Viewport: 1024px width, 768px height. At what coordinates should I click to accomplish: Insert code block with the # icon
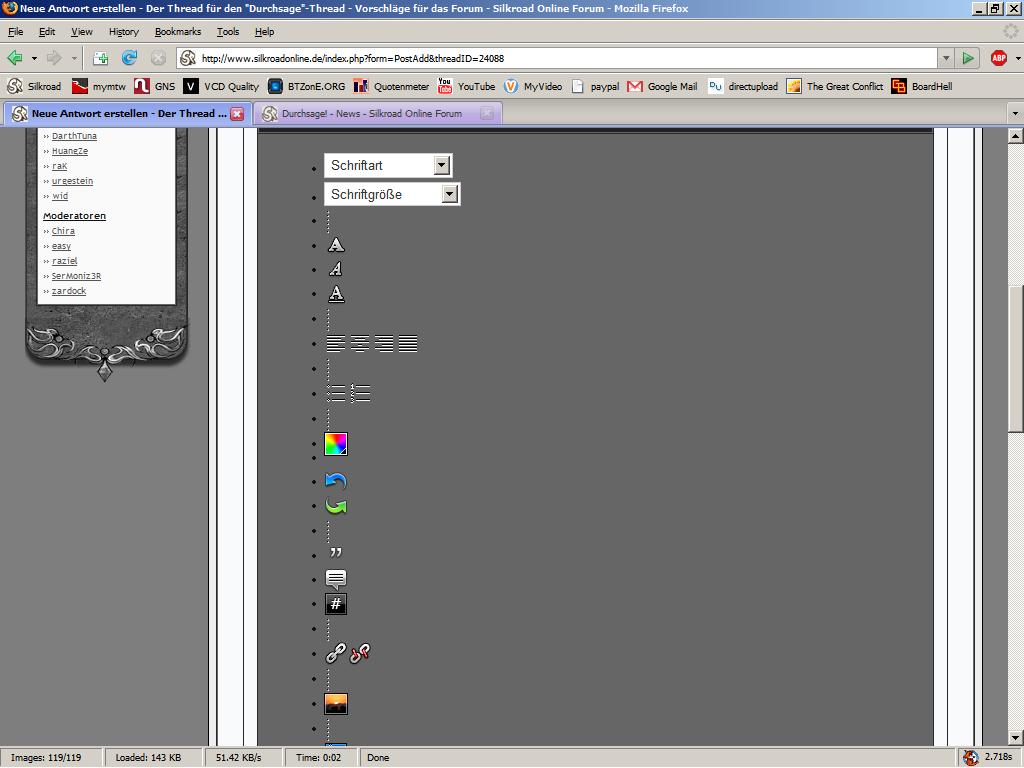click(336, 604)
